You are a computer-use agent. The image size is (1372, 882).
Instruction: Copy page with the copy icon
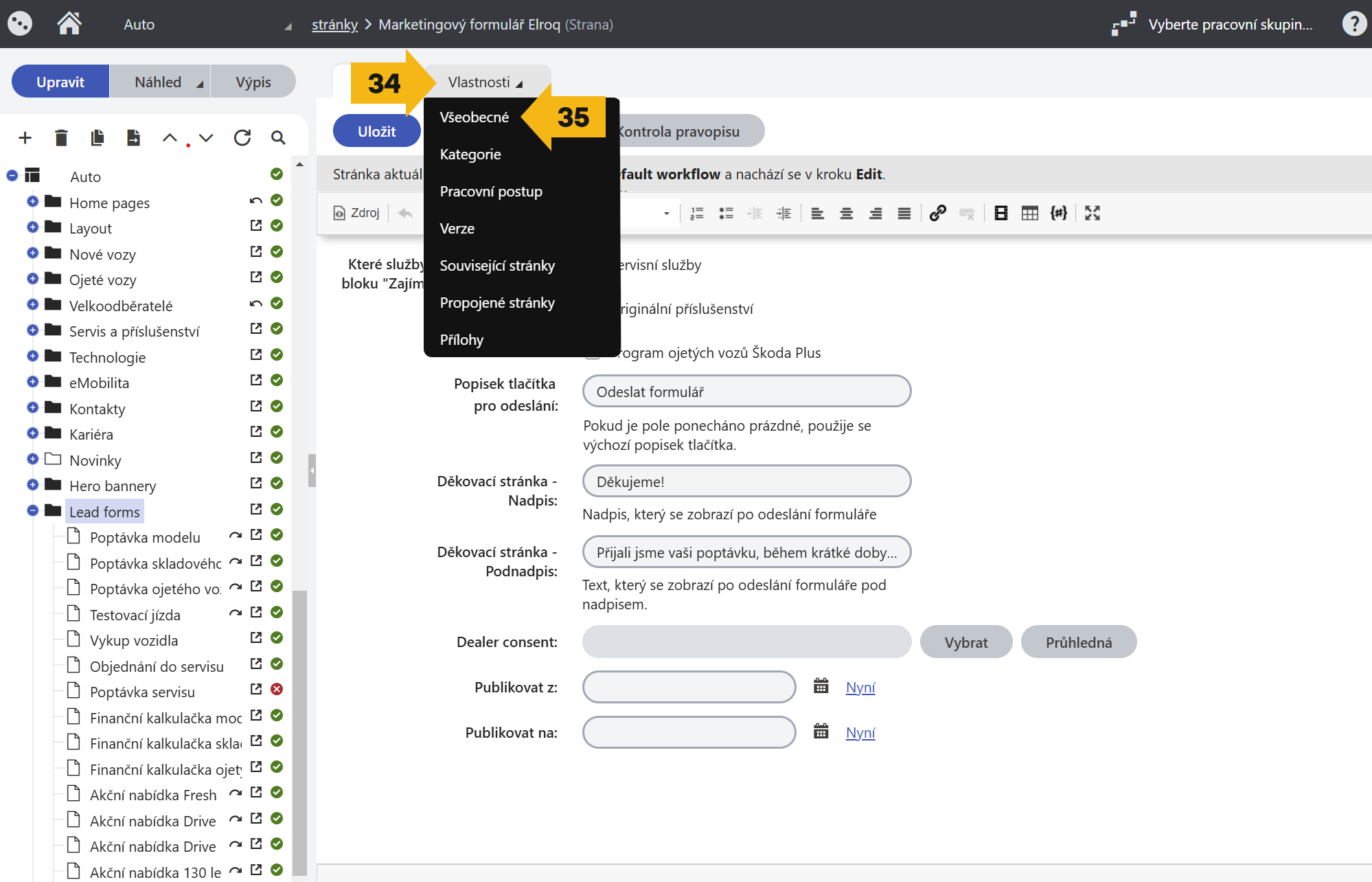[98, 137]
